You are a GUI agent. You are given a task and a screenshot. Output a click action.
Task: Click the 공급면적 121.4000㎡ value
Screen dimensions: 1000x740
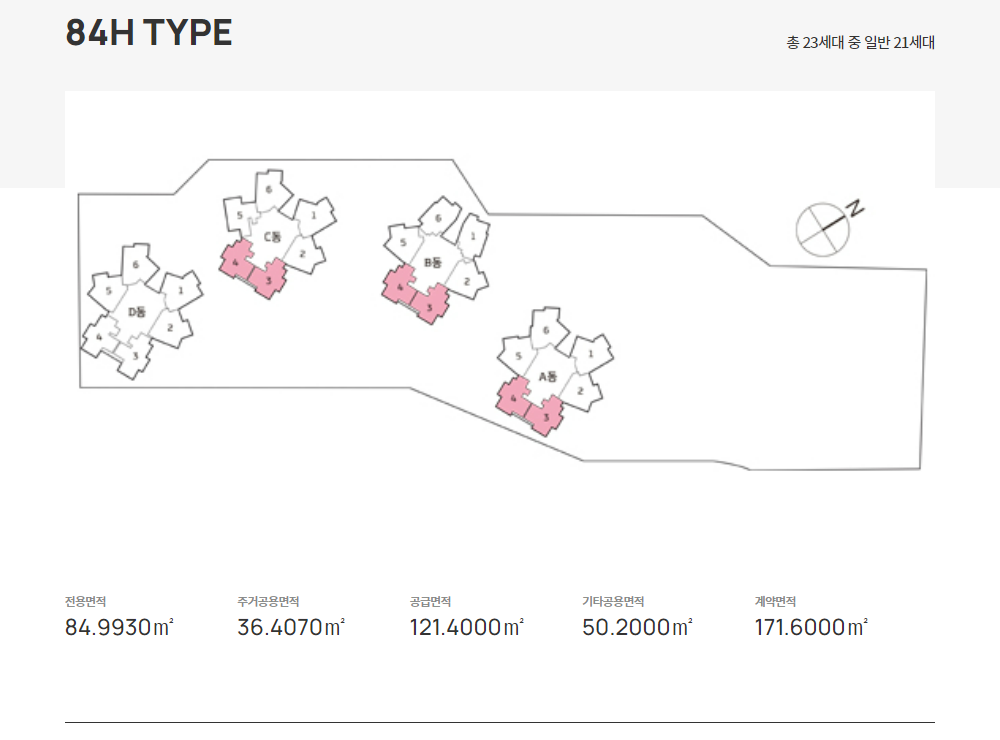point(467,627)
